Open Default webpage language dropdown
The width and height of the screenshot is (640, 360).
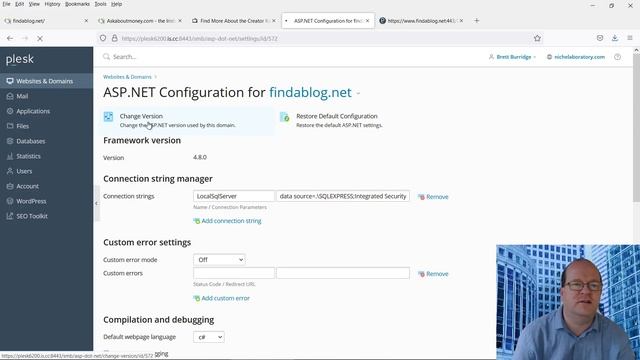pyautogui.click(x=209, y=337)
